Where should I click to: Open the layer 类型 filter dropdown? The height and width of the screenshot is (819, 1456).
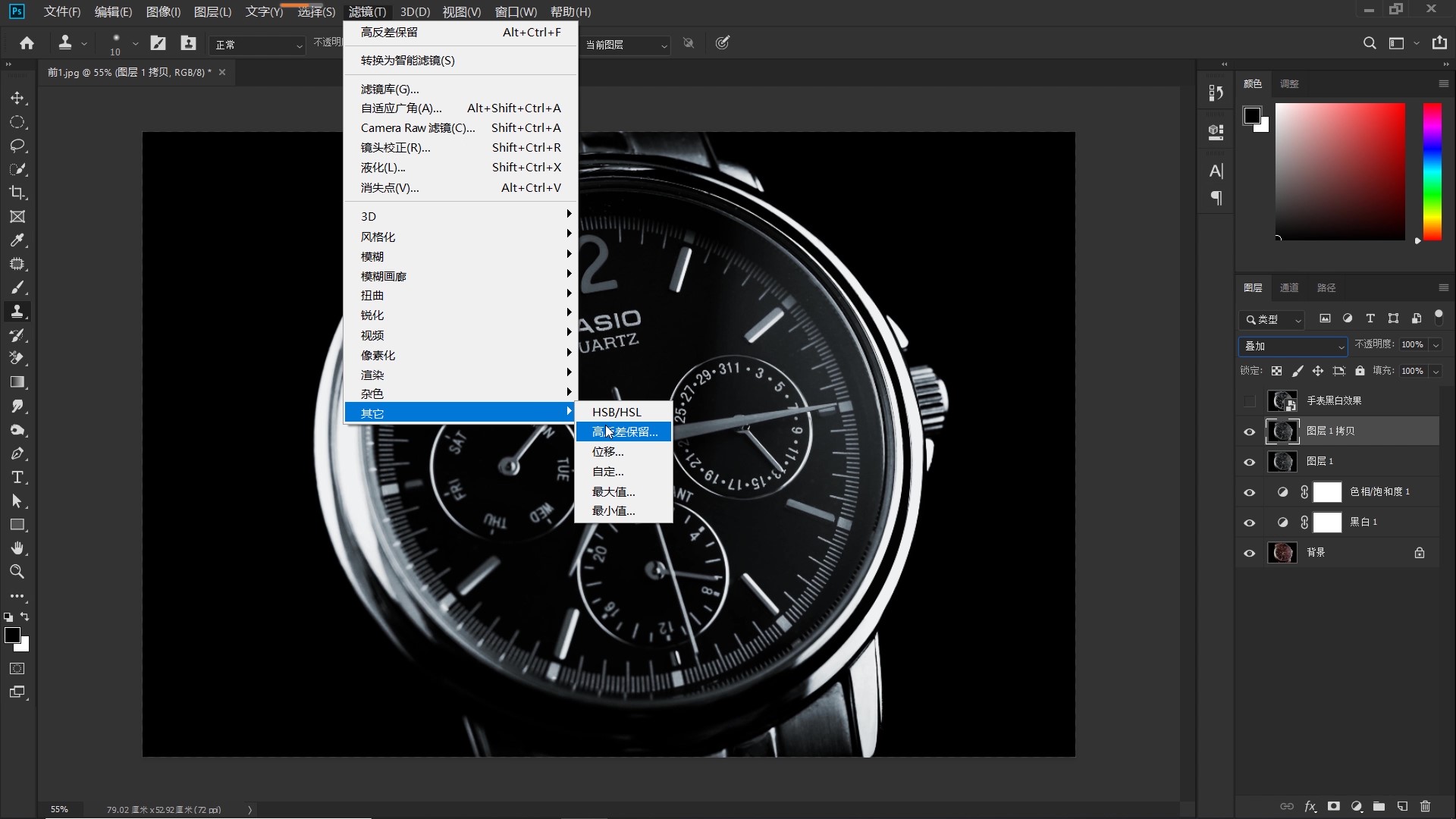1273,319
